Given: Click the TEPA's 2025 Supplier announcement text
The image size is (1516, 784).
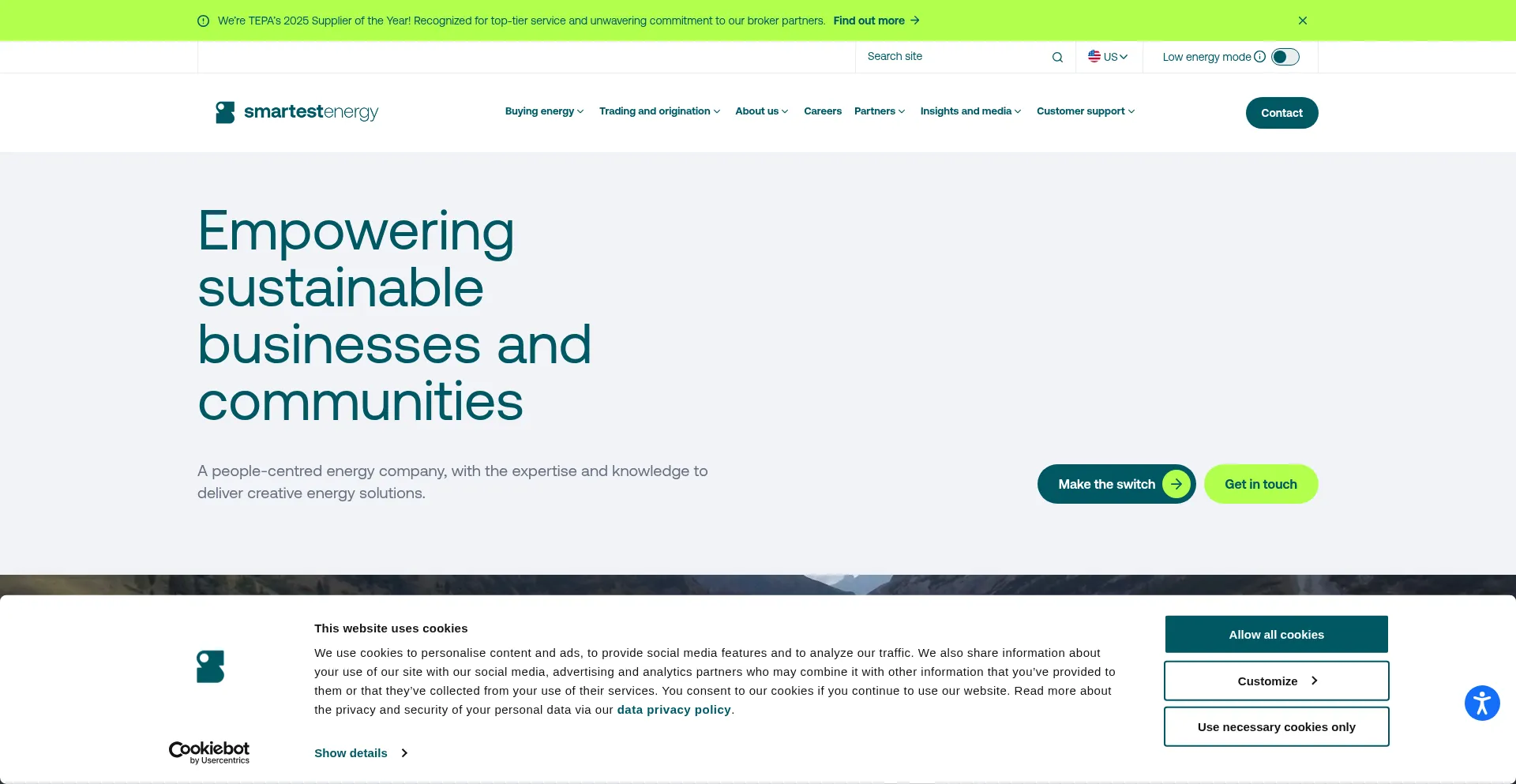Looking at the screenshot, I should pos(521,21).
